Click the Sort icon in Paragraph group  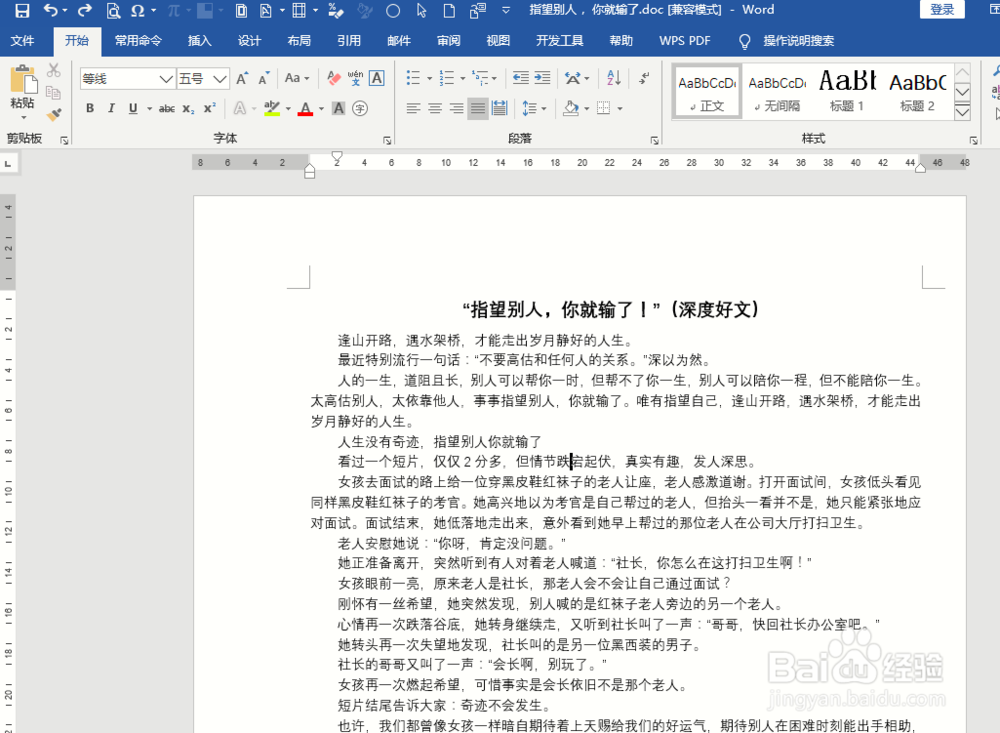click(612, 76)
